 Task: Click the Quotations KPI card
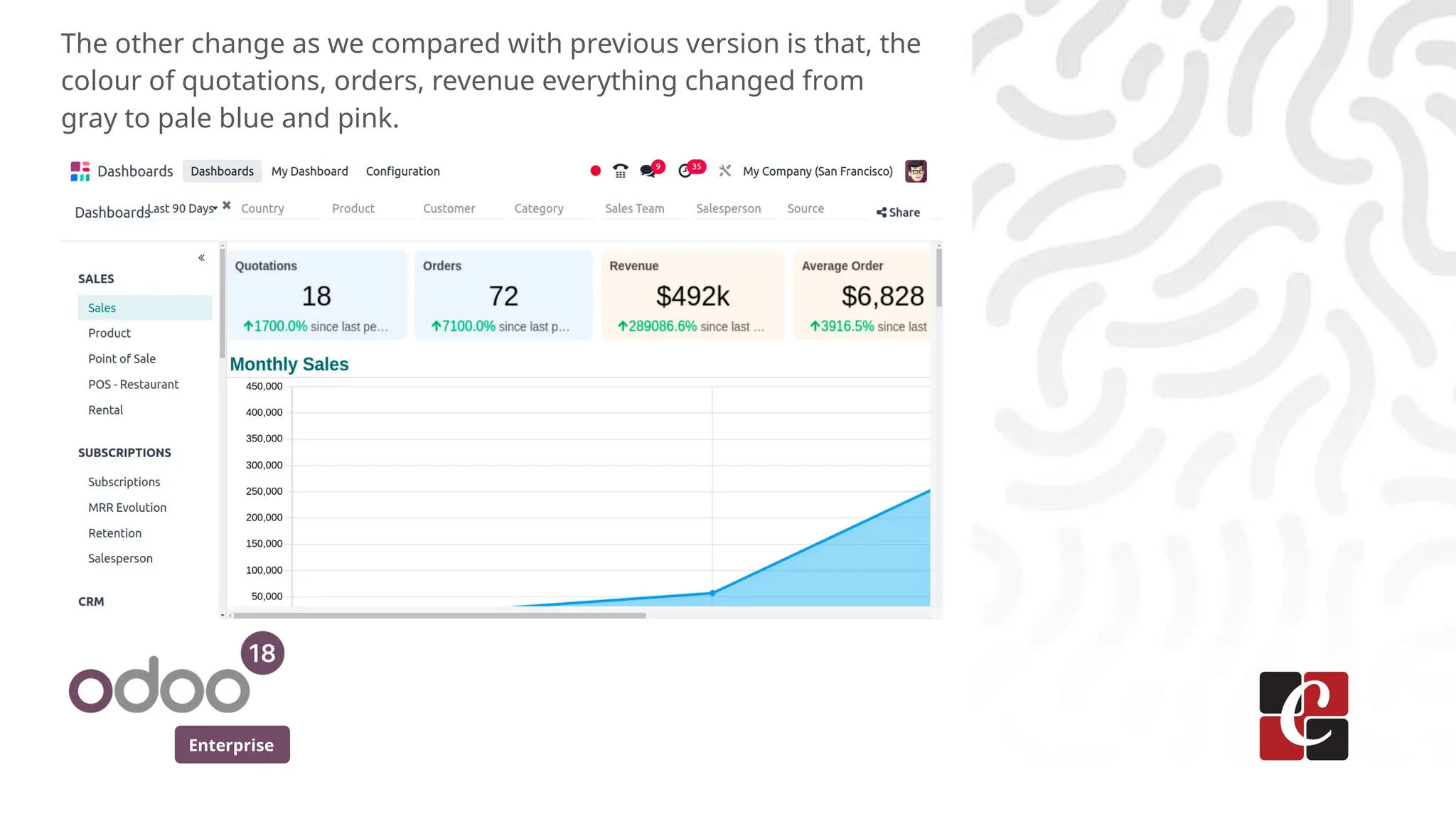316,296
